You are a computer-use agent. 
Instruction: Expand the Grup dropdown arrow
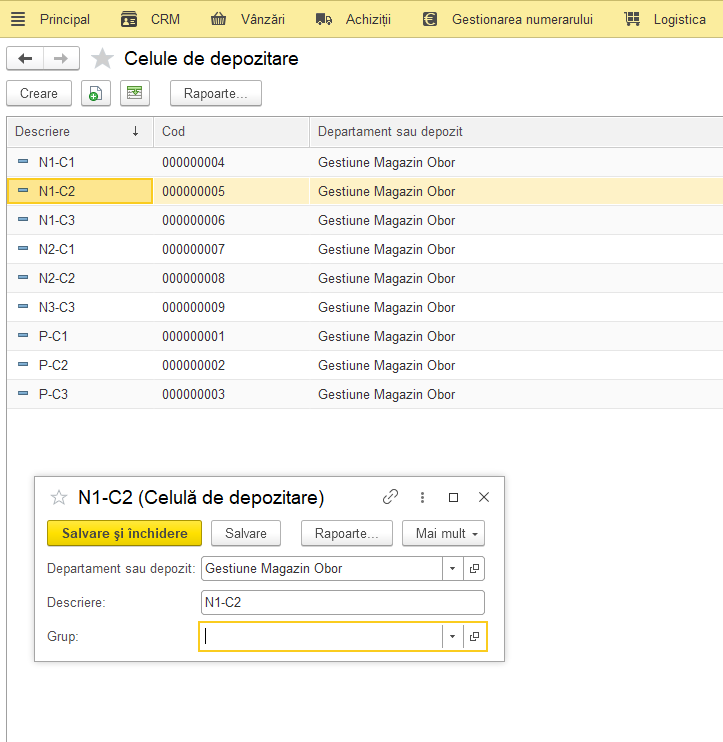point(452,636)
